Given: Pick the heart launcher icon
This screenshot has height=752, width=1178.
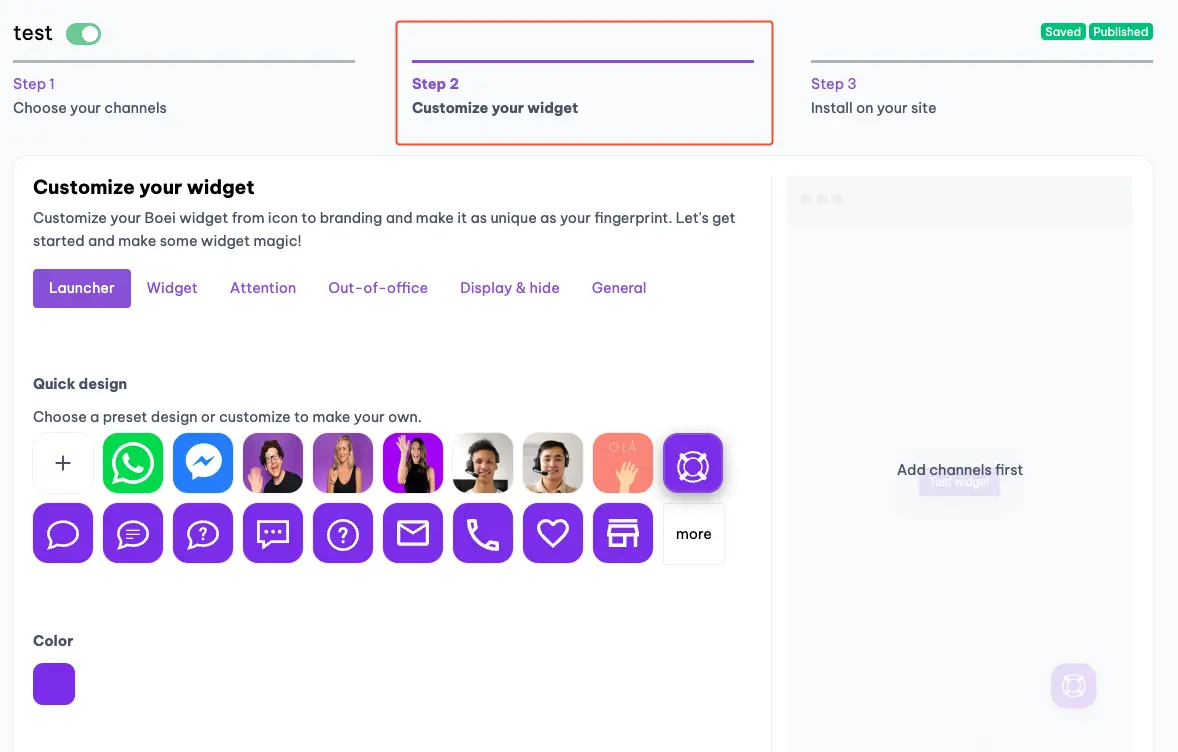Looking at the screenshot, I should pyautogui.click(x=553, y=533).
